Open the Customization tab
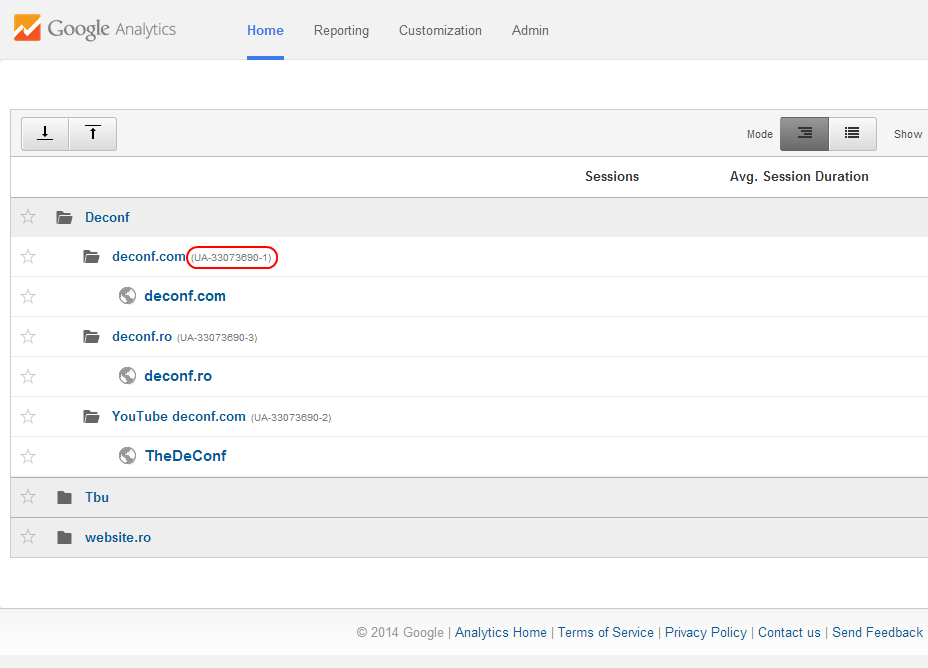The image size is (928, 668). (440, 30)
